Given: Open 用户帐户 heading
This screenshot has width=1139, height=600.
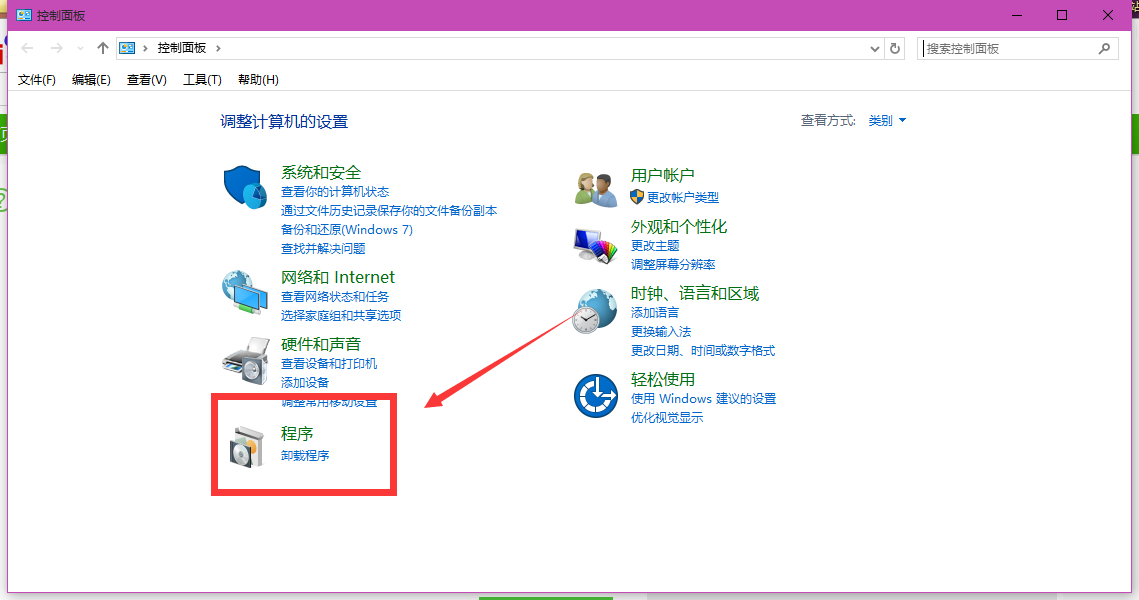Looking at the screenshot, I should coord(662,176).
